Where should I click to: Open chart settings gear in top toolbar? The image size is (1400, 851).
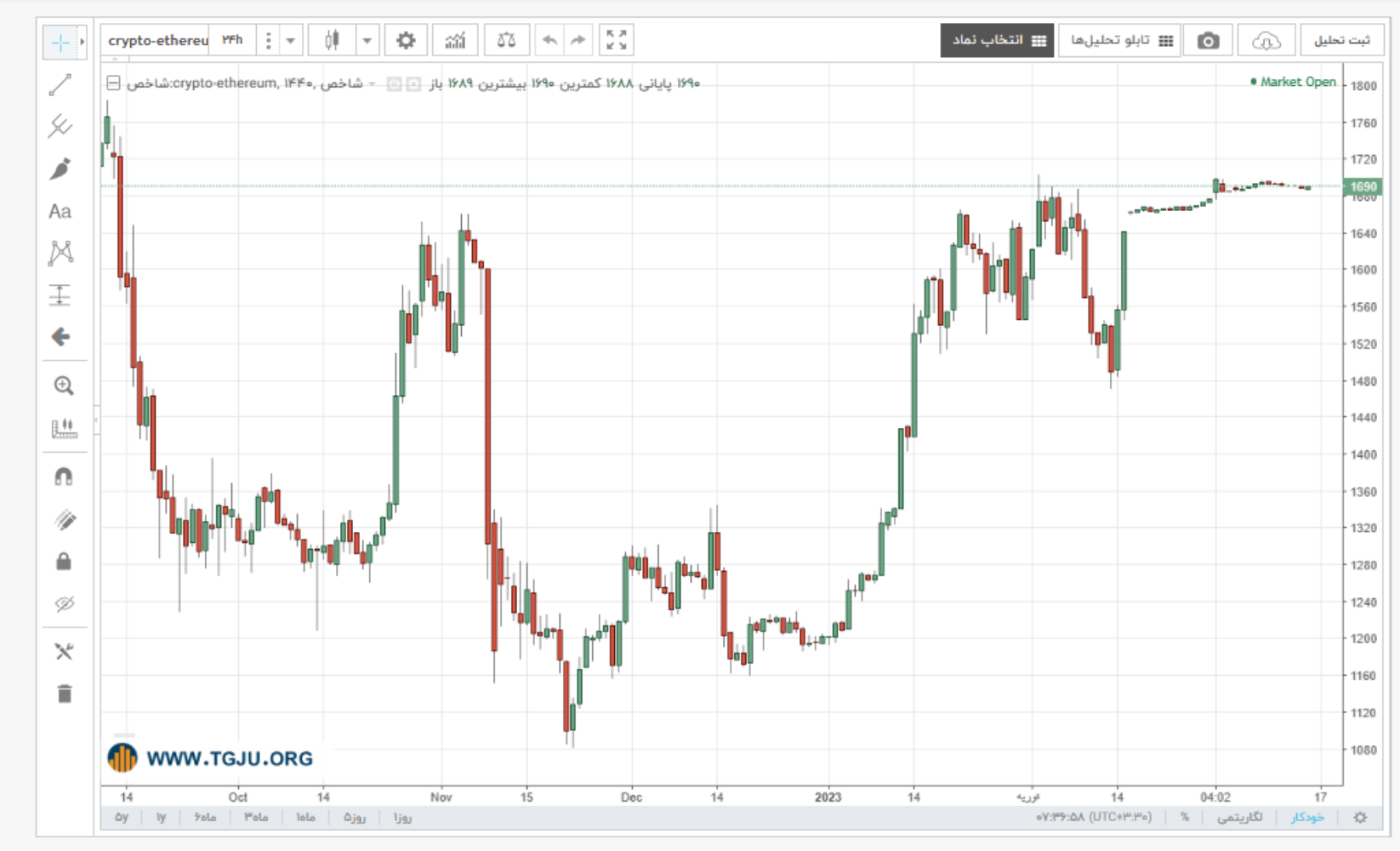click(406, 40)
